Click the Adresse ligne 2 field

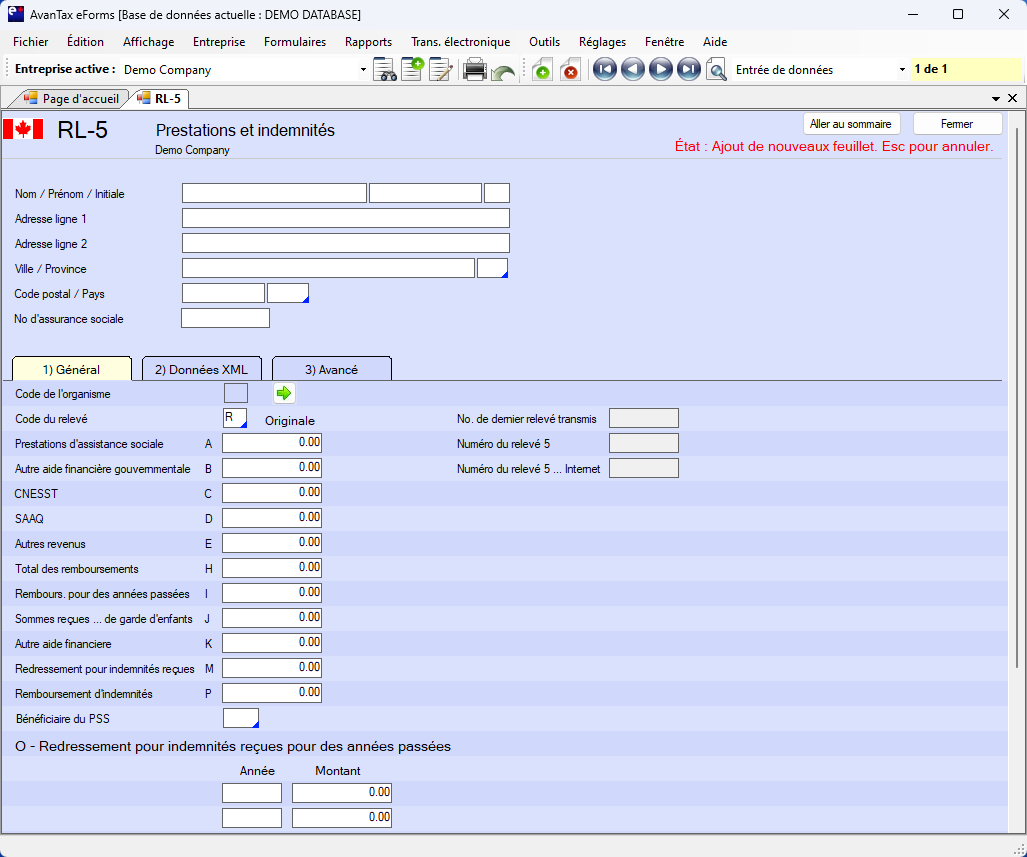coord(346,243)
